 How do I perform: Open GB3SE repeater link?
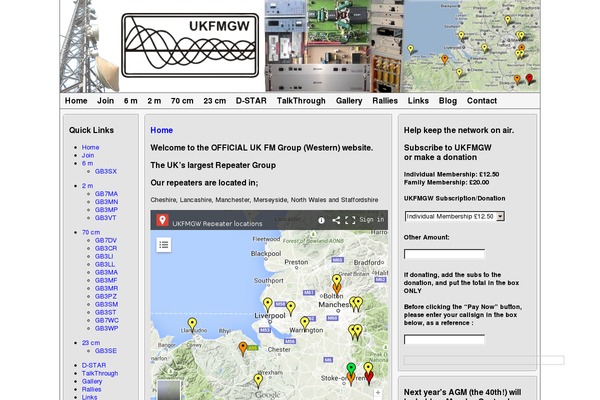click(x=106, y=351)
